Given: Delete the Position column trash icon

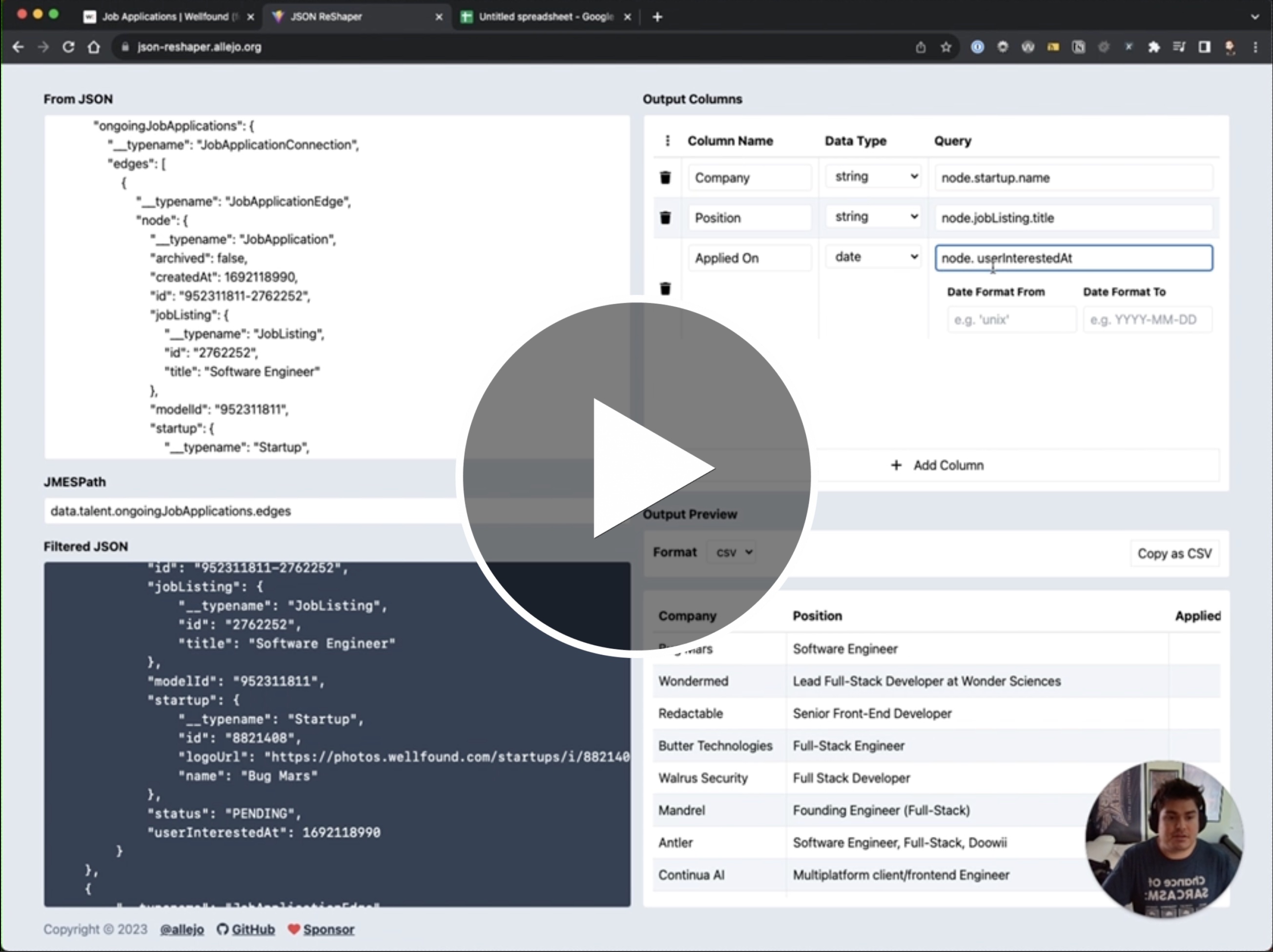Looking at the screenshot, I should (x=665, y=218).
